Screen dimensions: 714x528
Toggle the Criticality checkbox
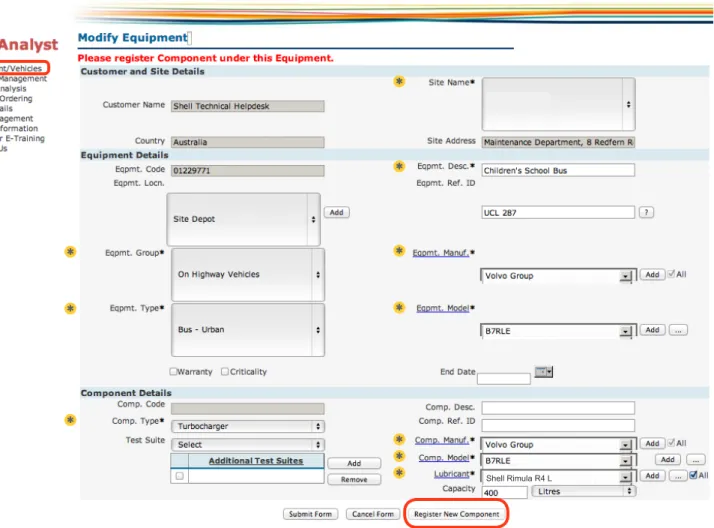[x=225, y=371]
